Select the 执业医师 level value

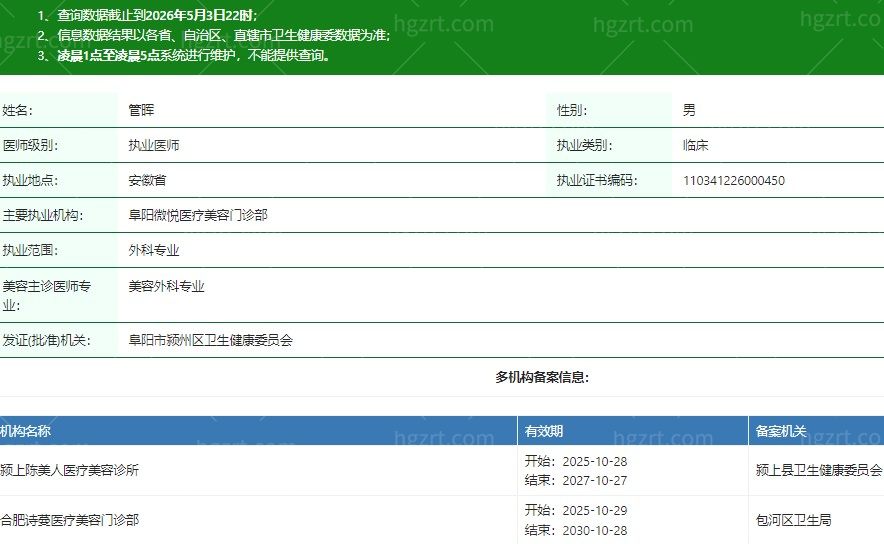click(x=154, y=145)
